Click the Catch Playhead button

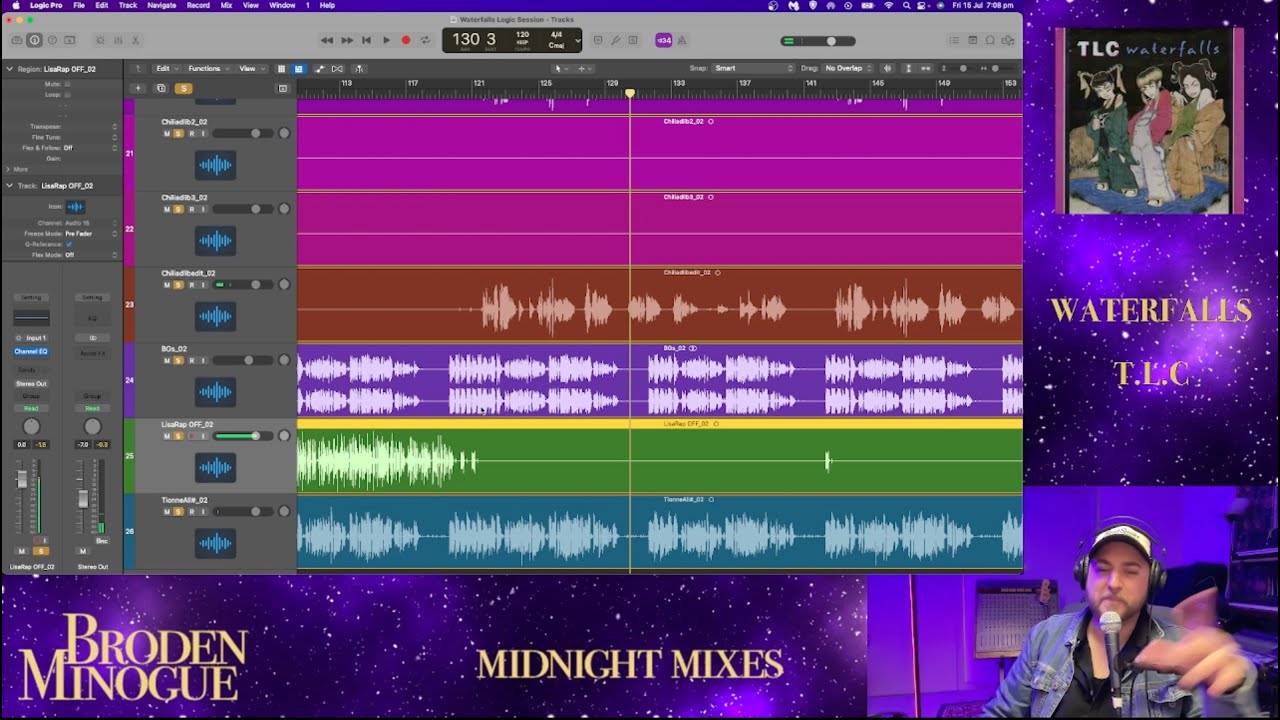(359, 68)
